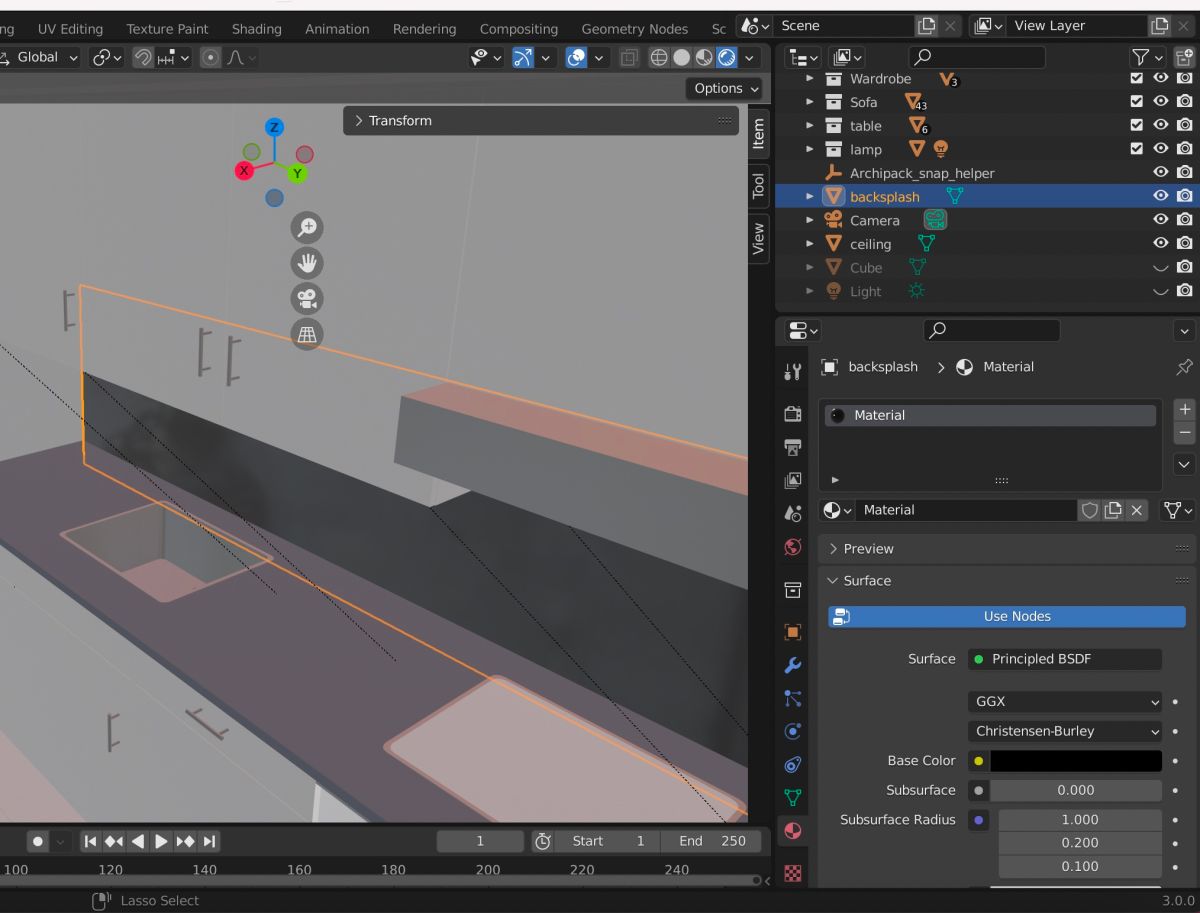This screenshot has height=913, width=1200.
Task: Toggle camera view with the camera icon
Action: pyautogui.click(x=307, y=298)
